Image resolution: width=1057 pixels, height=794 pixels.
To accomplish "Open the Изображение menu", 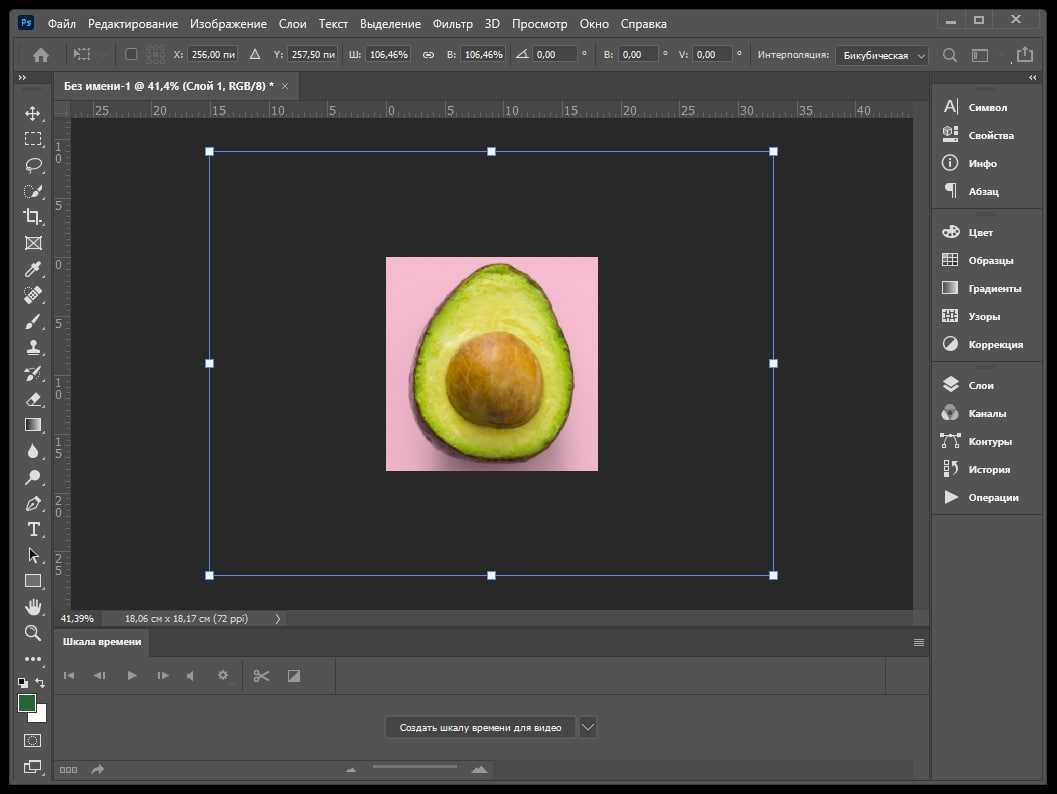I will [229, 23].
